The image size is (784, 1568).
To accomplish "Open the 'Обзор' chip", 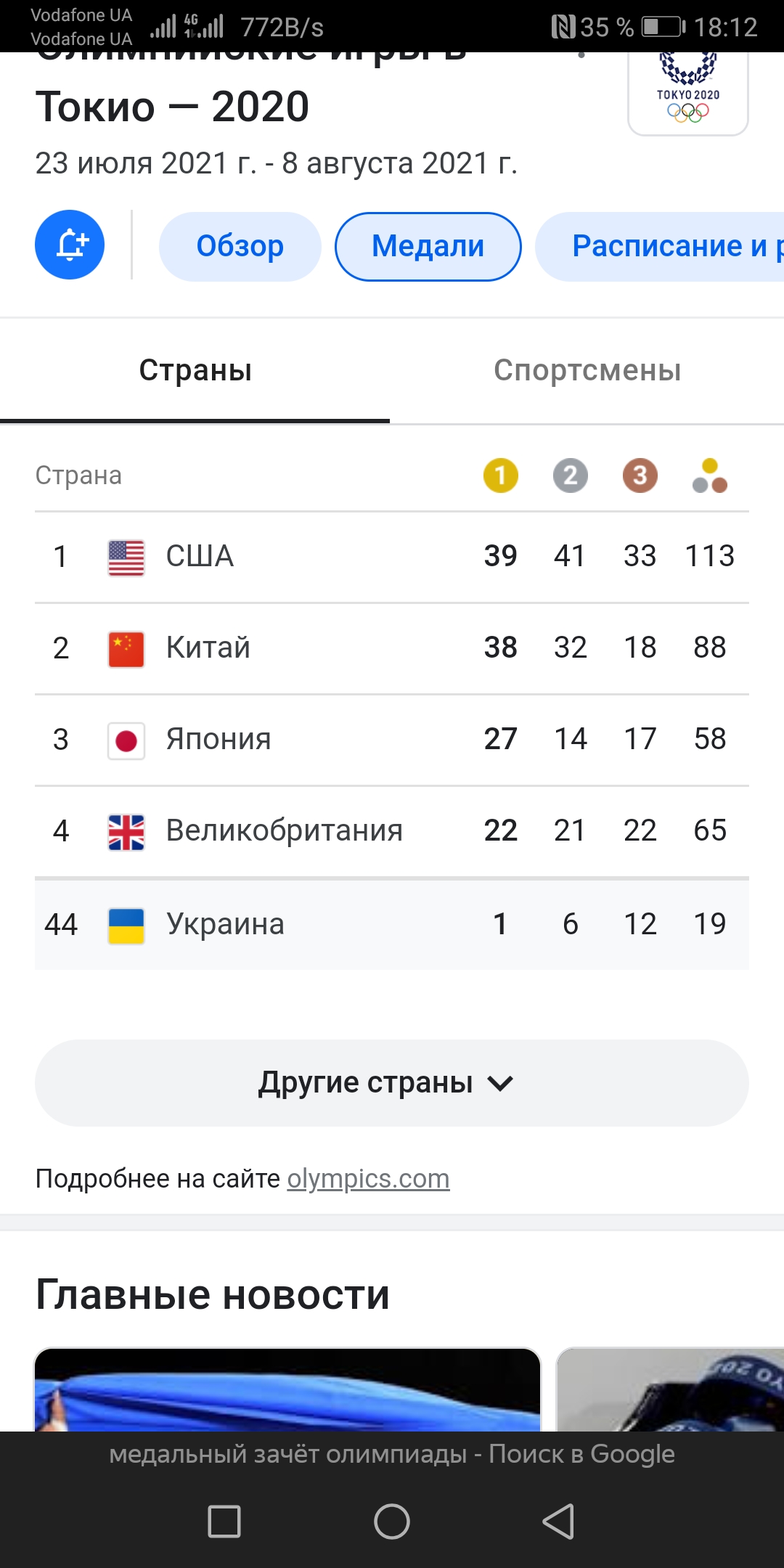I will click(240, 246).
